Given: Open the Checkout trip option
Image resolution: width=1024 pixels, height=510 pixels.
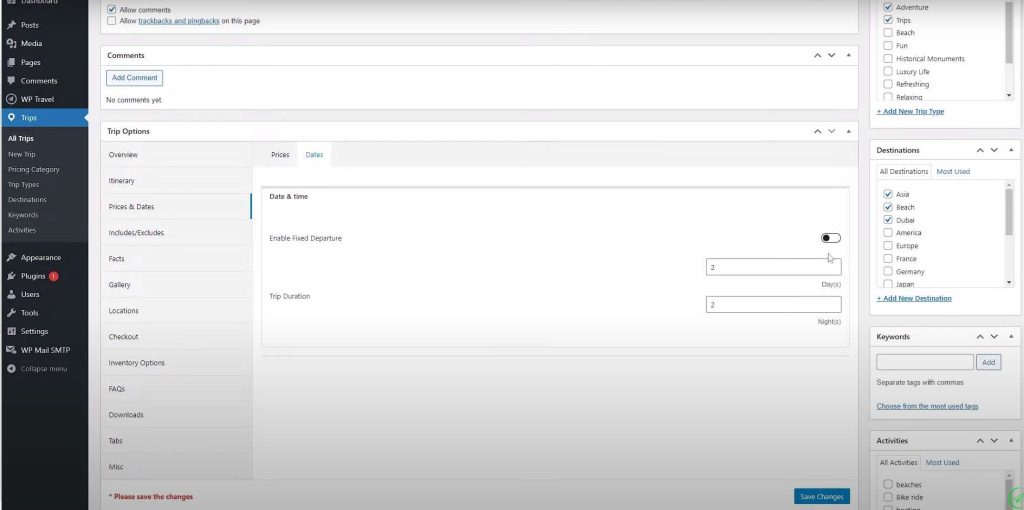Looking at the screenshot, I should pos(176,337).
